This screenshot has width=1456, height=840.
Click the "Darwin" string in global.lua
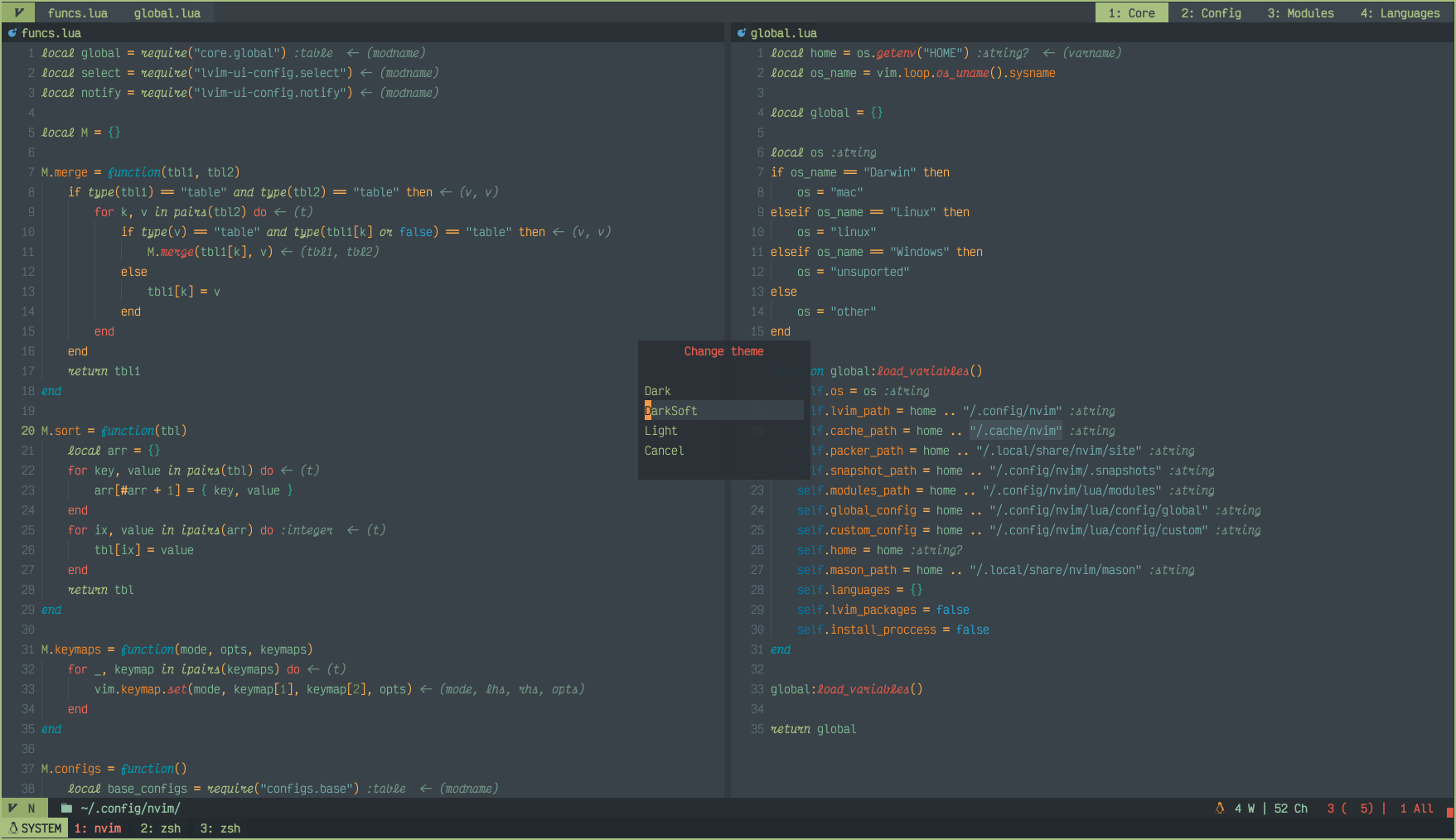click(890, 172)
